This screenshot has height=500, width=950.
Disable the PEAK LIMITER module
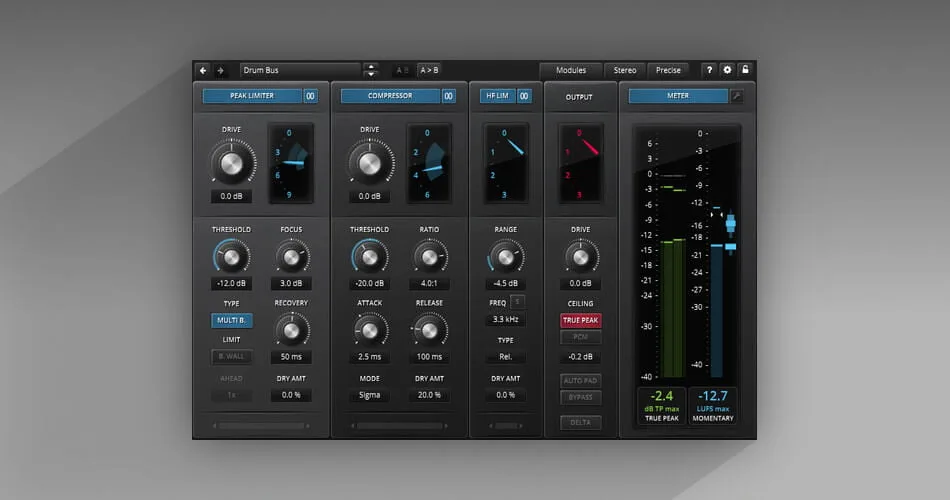(252, 96)
